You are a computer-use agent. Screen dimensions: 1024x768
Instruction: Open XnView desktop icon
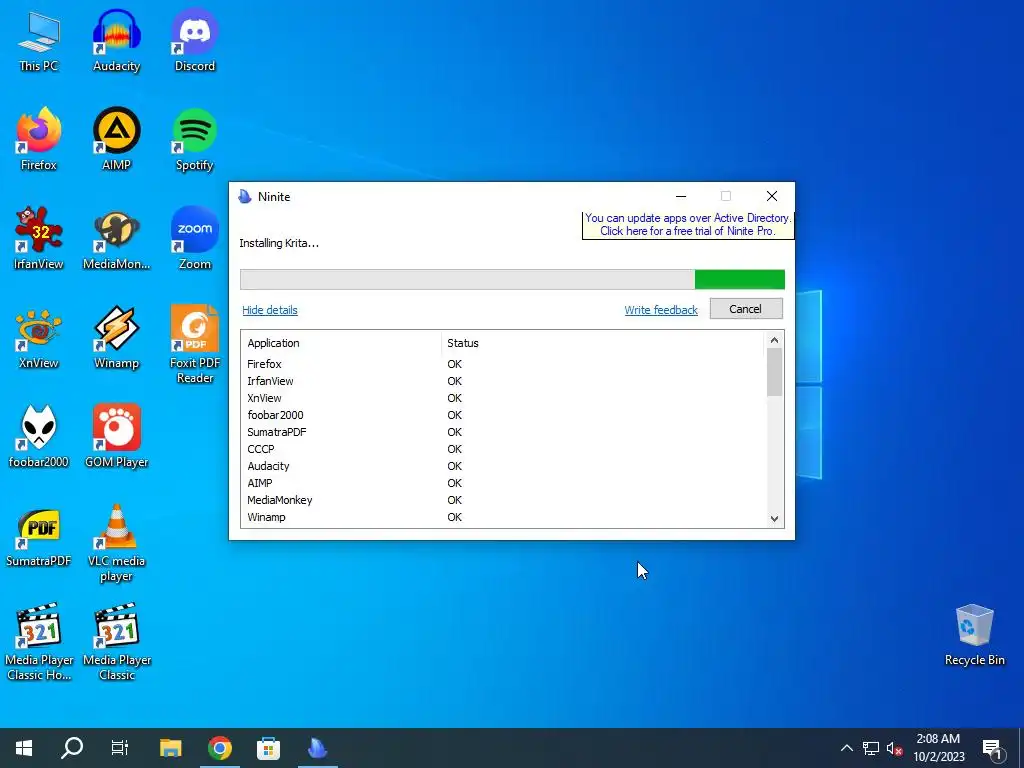(39, 338)
